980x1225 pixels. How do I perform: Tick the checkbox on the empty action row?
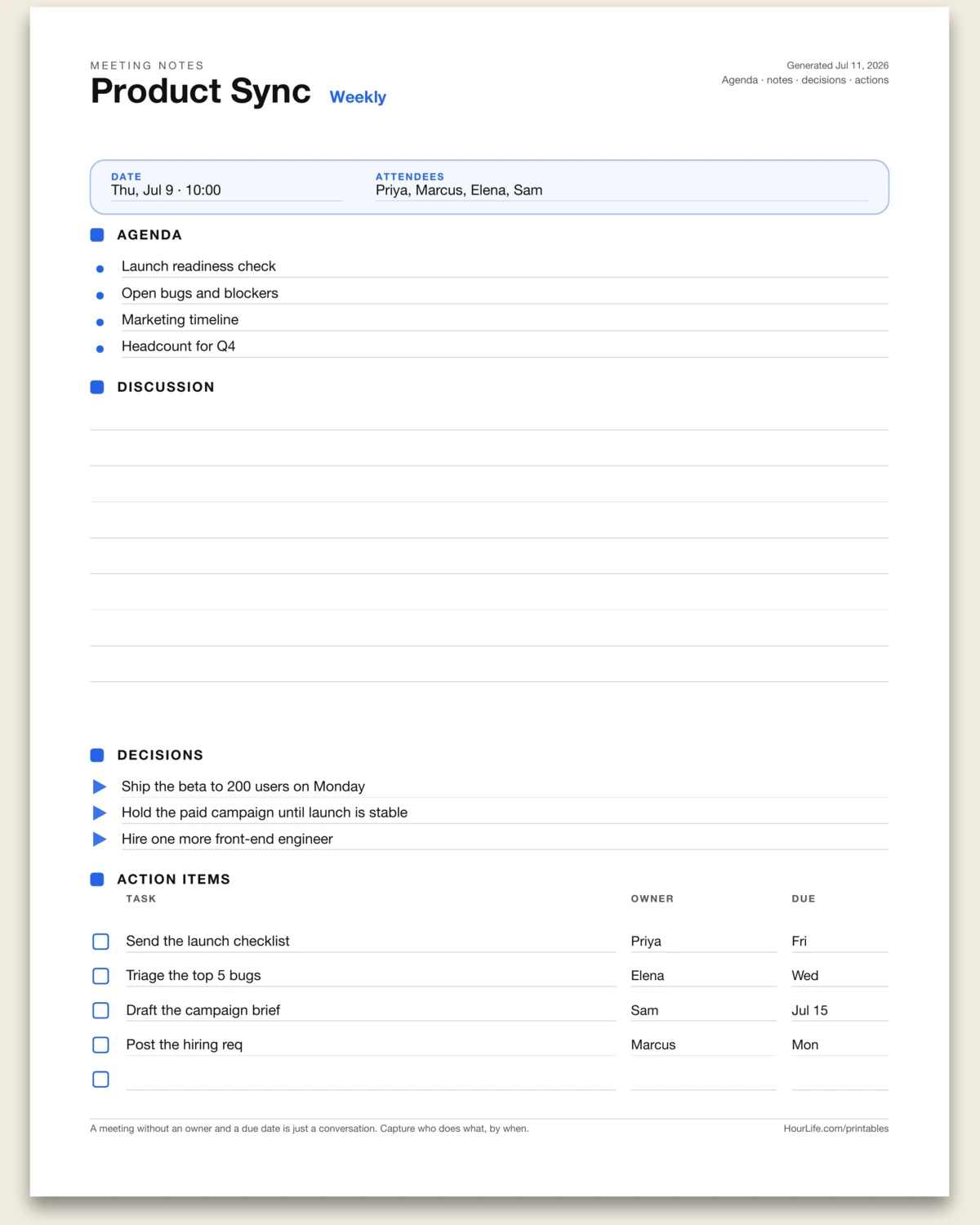pyautogui.click(x=100, y=1080)
